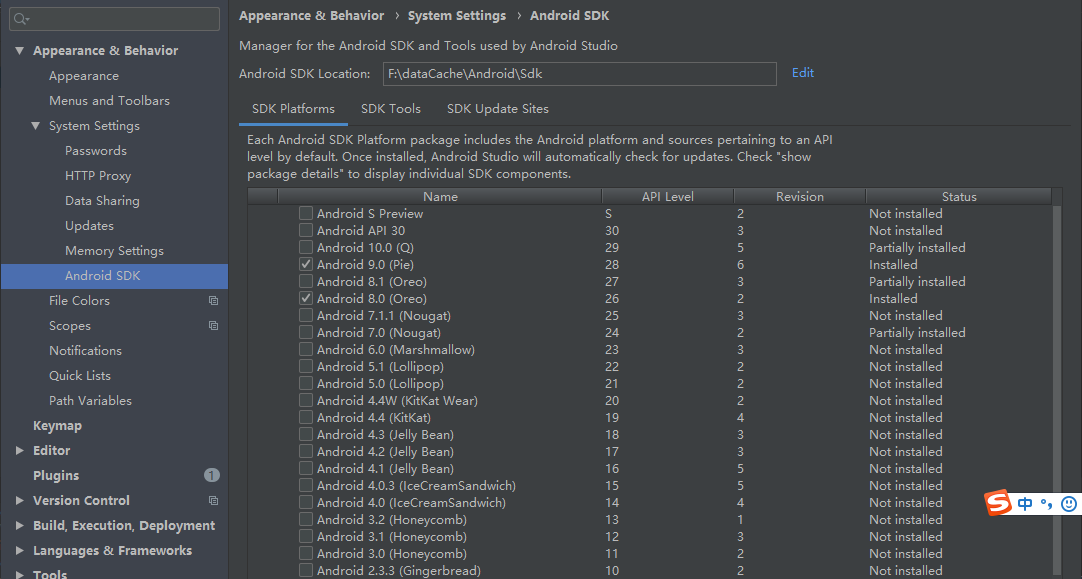Toggle the Chinese input mode indicator
The image size is (1082, 579).
point(1025,504)
